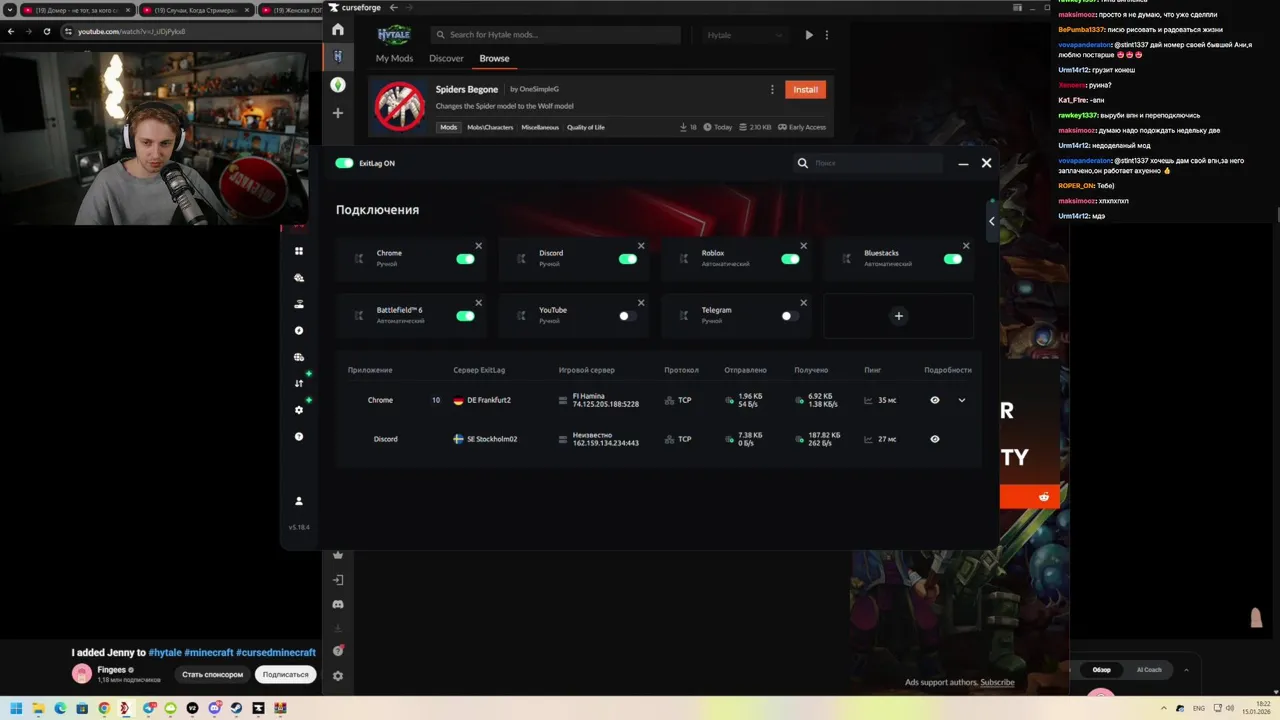Focus Search for Hytale mods field

click(556, 35)
